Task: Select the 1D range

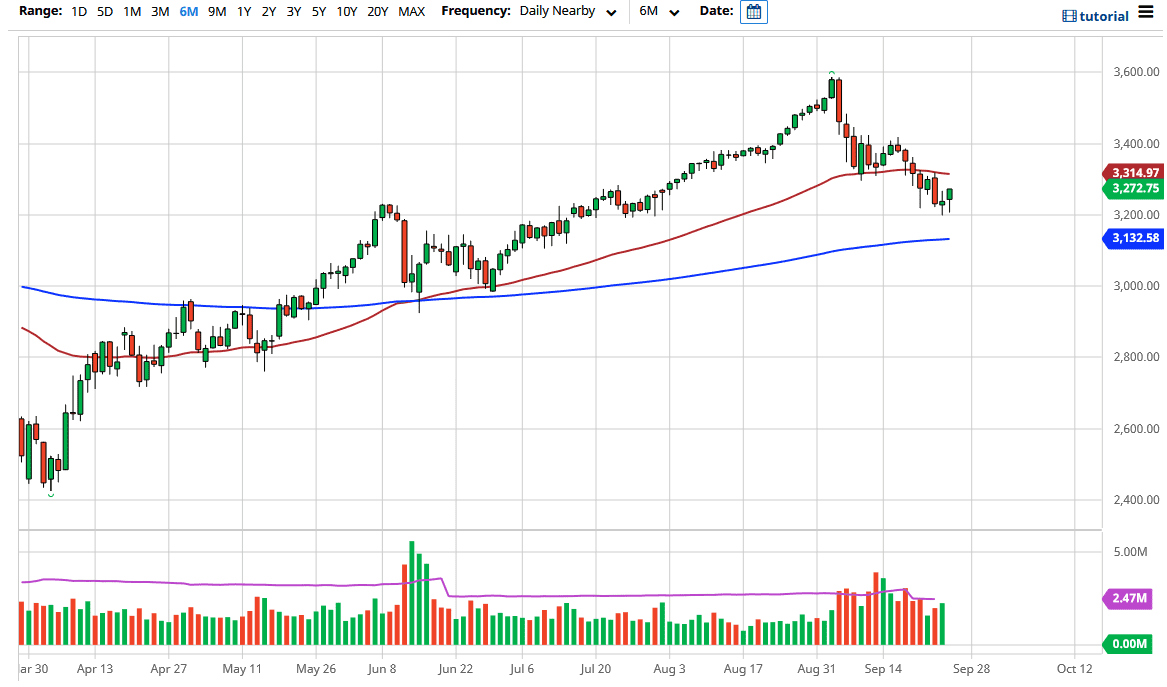Action: point(78,13)
